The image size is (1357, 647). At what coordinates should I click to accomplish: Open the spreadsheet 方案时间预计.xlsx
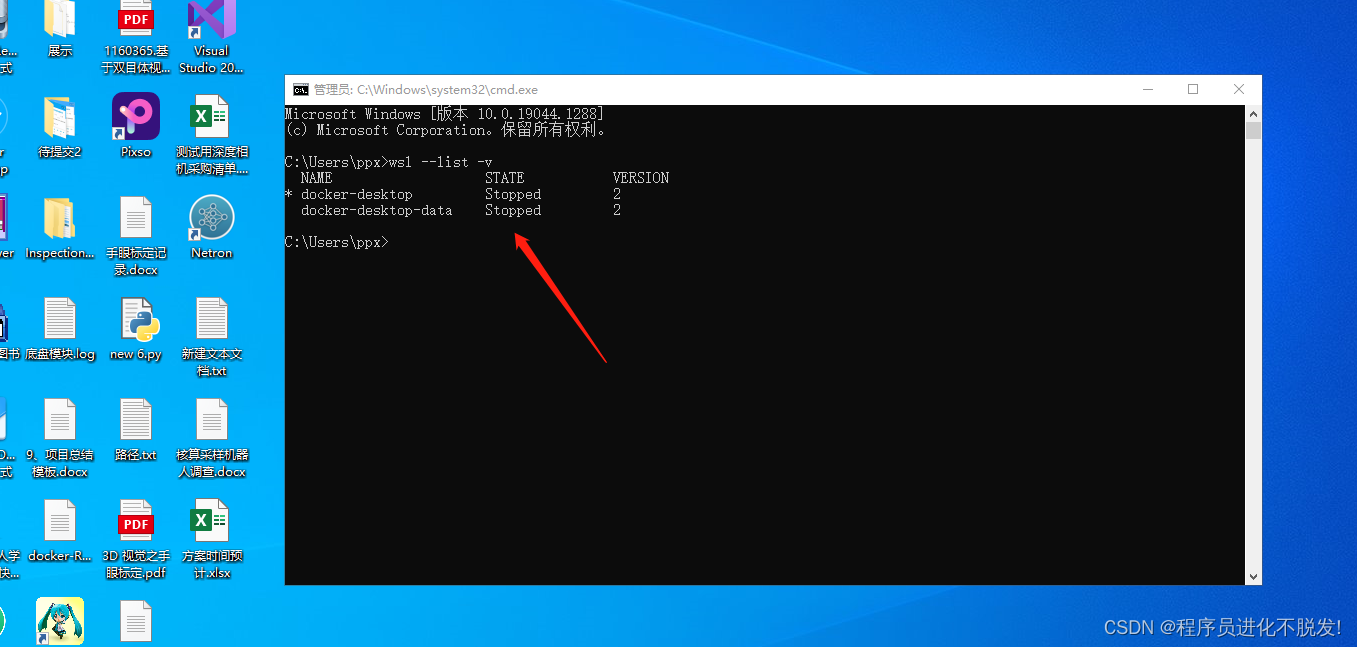[210, 520]
